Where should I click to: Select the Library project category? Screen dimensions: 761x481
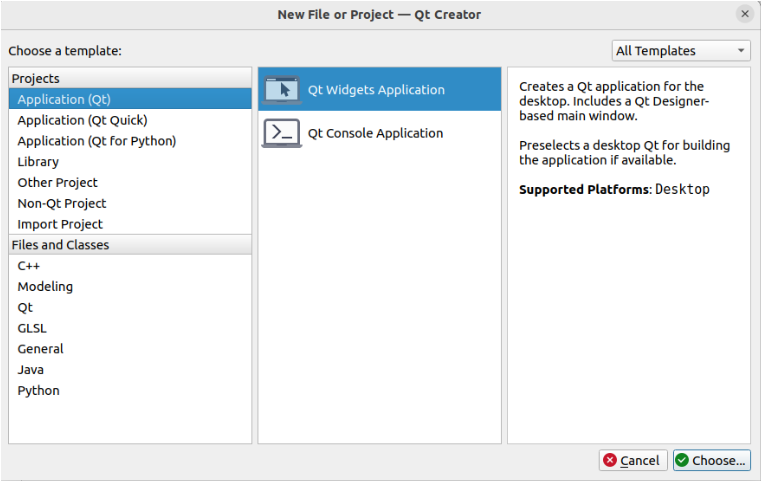(38, 162)
